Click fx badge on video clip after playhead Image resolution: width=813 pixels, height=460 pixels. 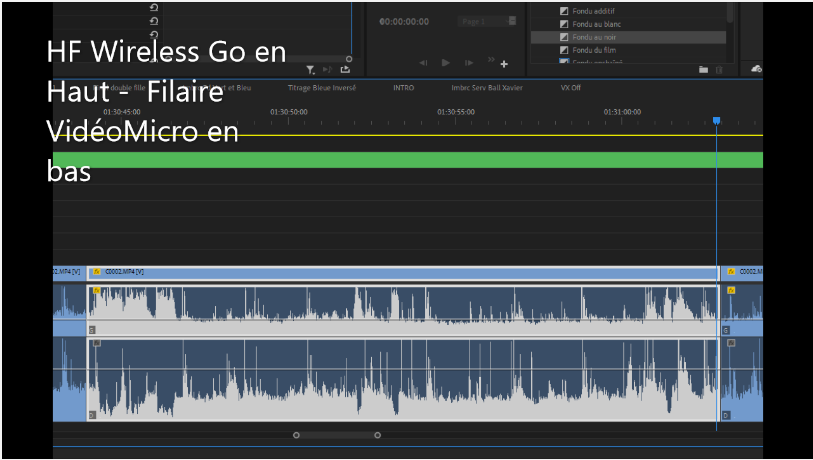pos(731,272)
